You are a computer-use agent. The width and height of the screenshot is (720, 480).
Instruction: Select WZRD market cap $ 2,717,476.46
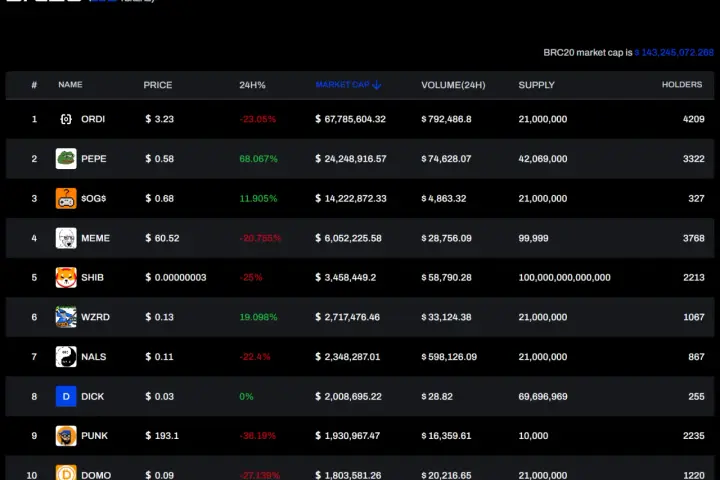click(x=347, y=317)
